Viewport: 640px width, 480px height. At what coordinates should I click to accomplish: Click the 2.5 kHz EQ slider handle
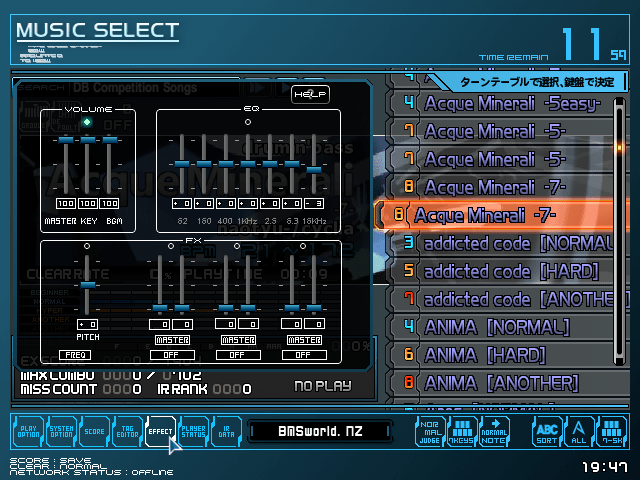point(270,164)
